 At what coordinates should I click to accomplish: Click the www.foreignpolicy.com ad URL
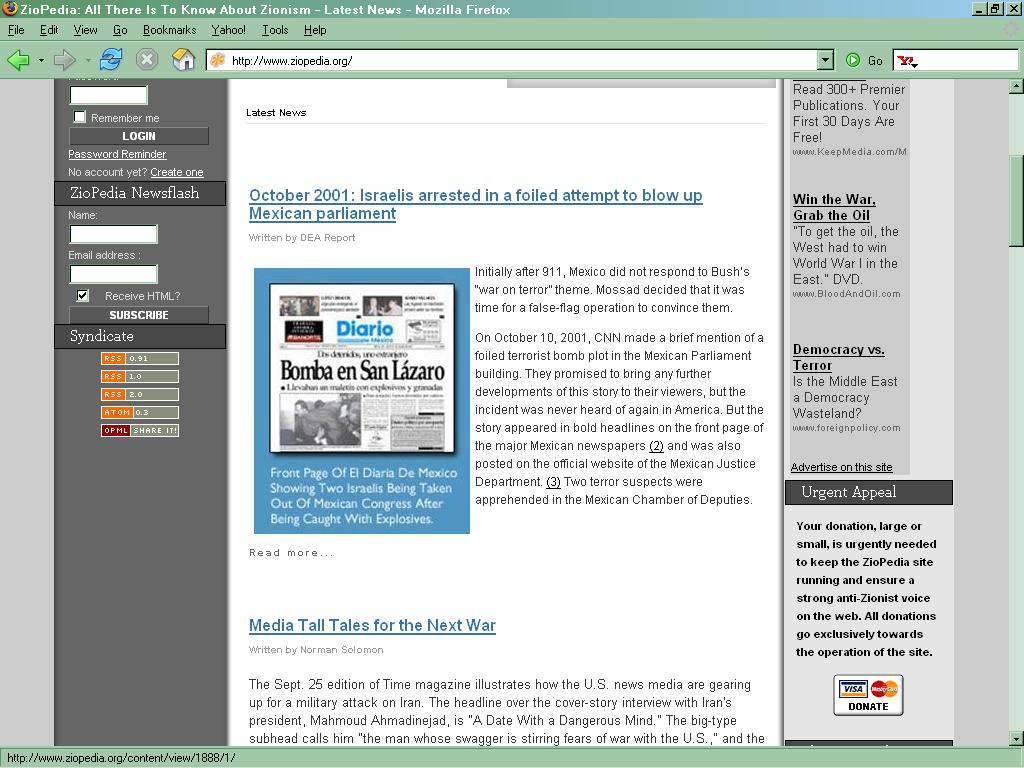846,428
